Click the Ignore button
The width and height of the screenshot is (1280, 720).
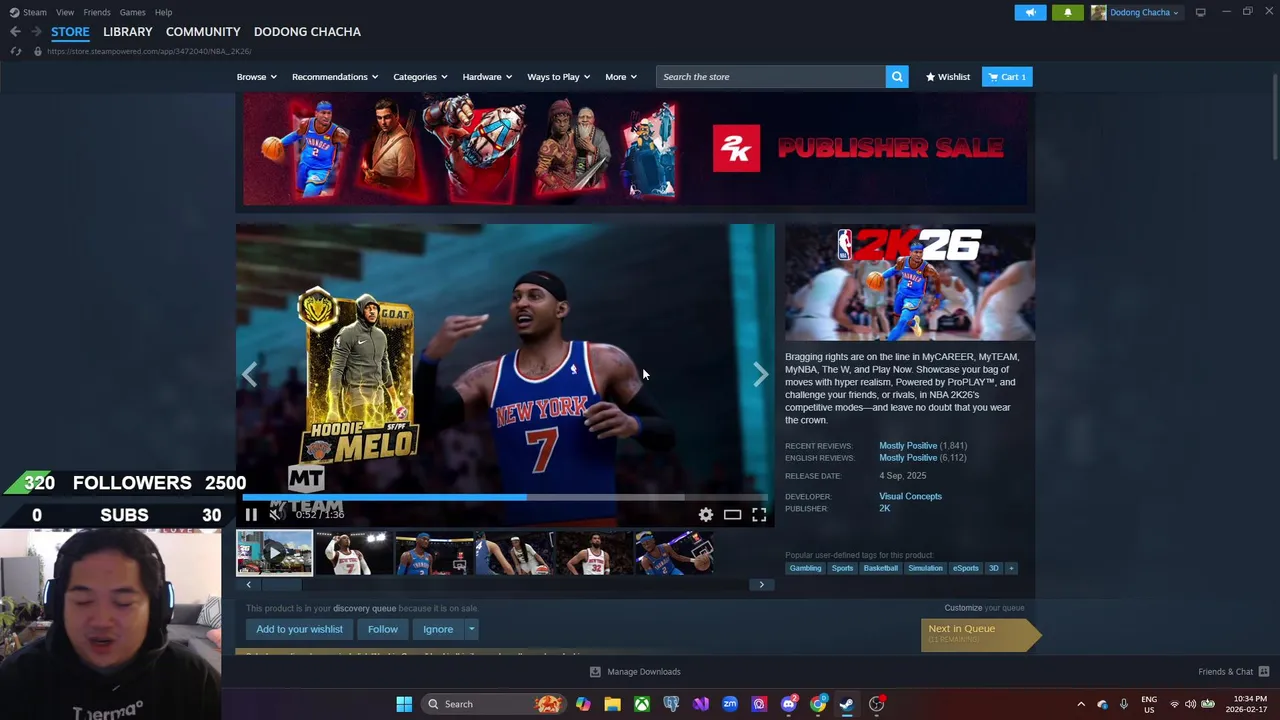438,629
